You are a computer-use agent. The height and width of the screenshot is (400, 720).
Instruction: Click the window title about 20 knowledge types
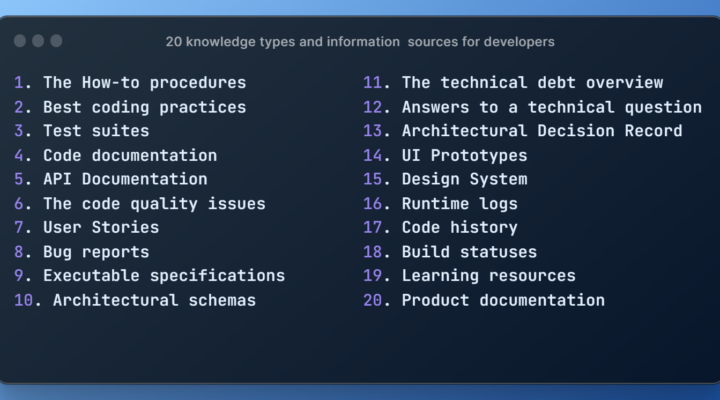[x=360, y=42]
